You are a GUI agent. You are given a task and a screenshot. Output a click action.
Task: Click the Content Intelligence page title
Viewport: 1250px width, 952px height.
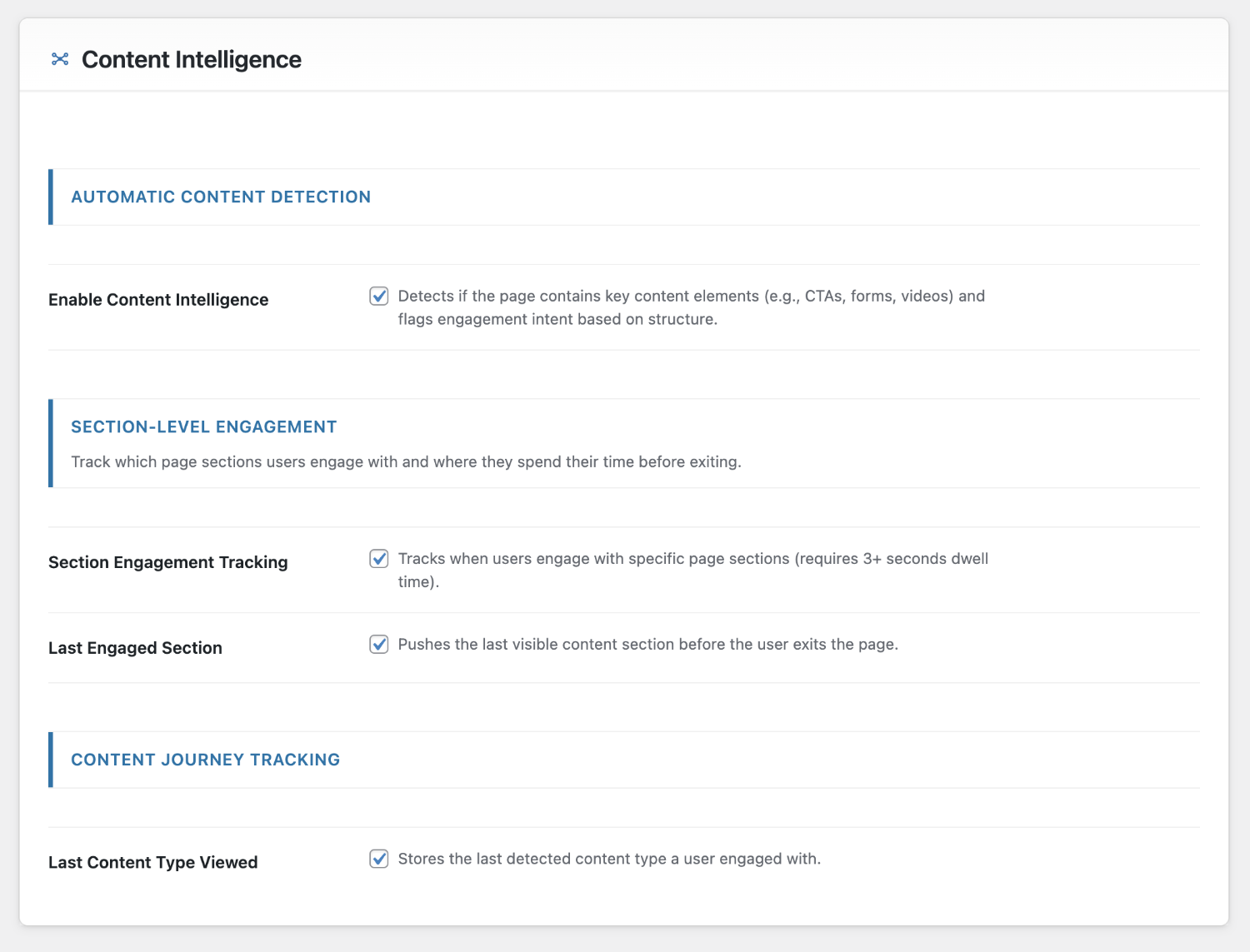191,59
